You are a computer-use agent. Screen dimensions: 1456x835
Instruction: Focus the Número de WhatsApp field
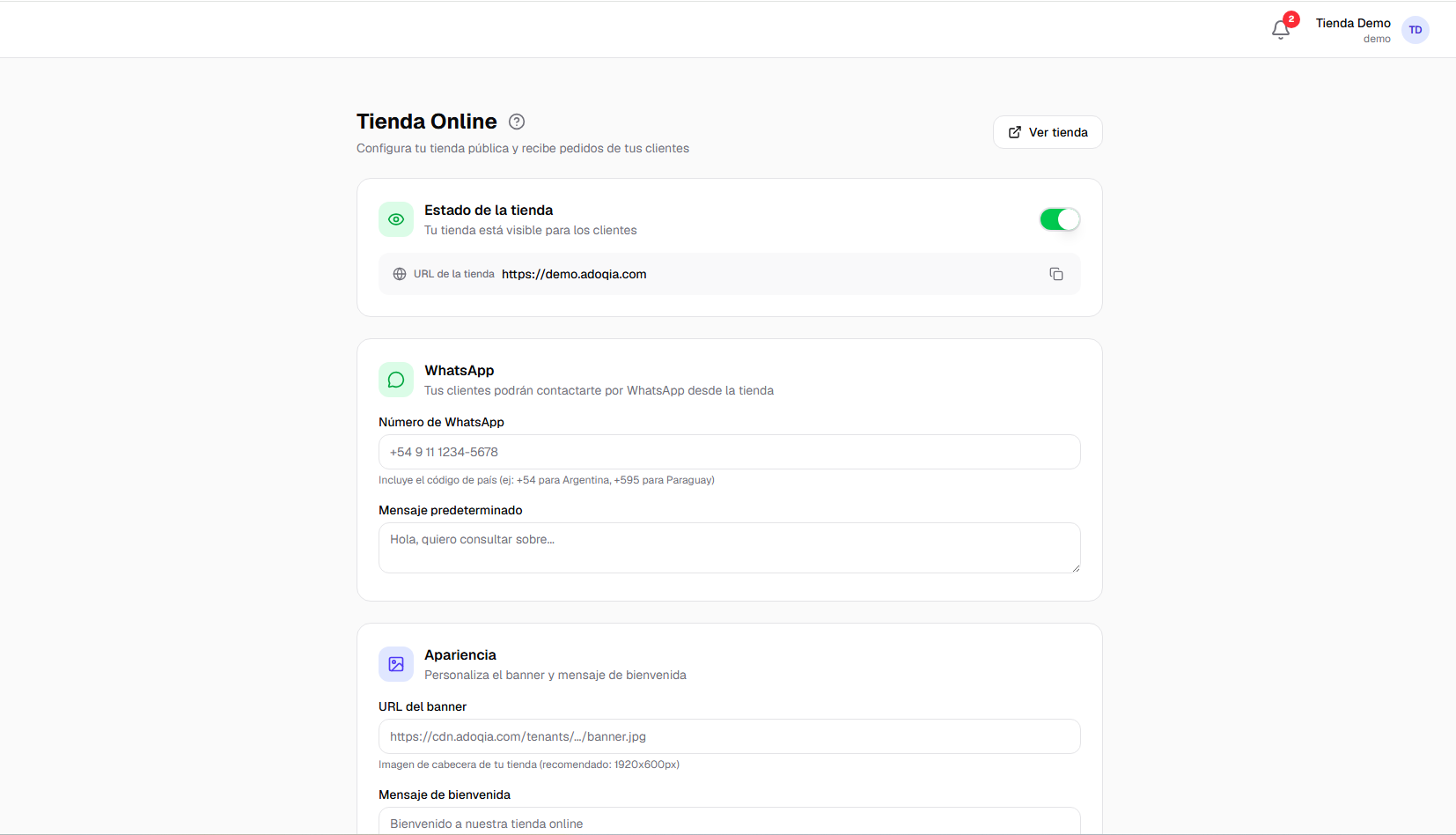pyautogui.click(x=730, y=452)
